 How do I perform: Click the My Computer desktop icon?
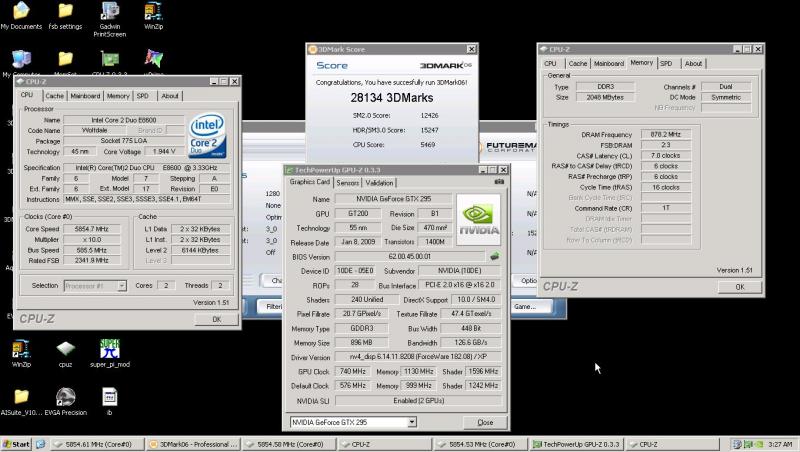click(x=21, y=59)
